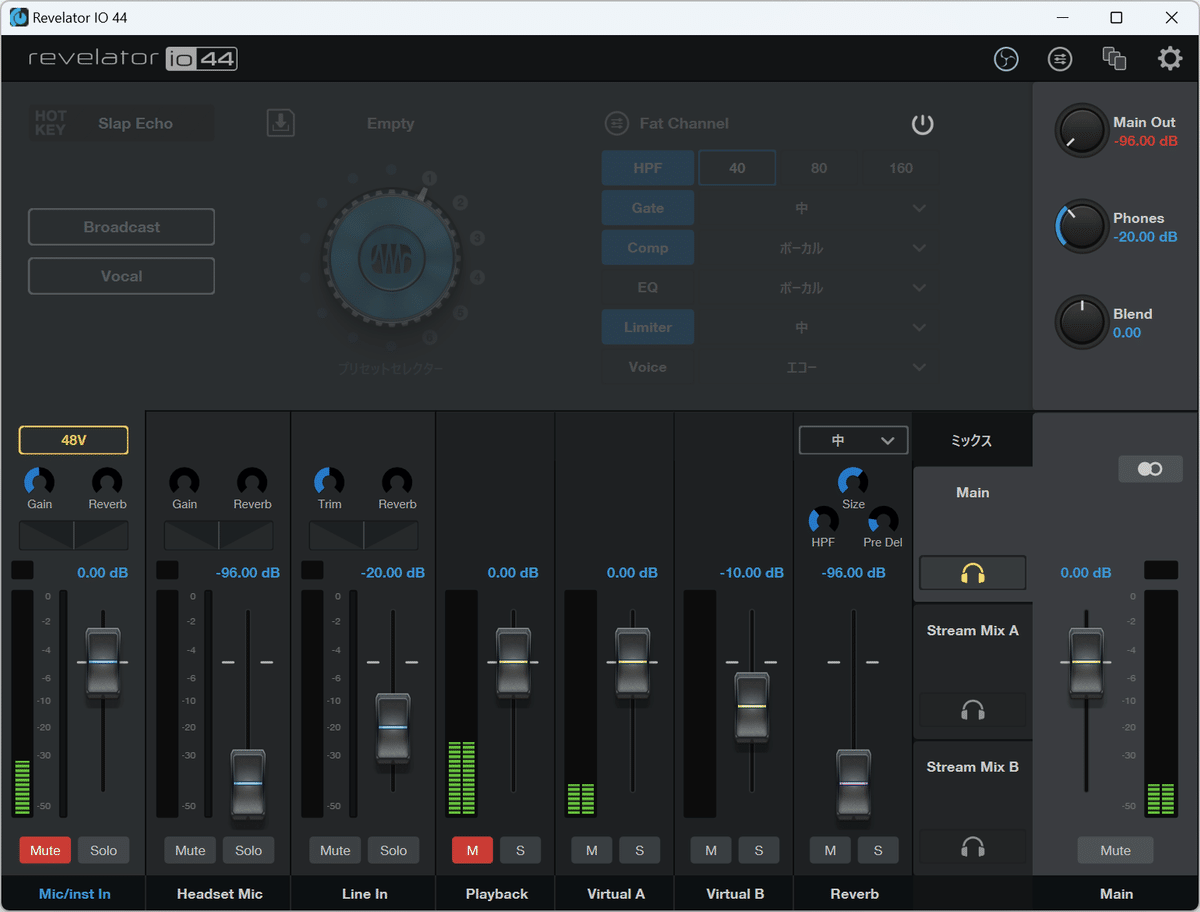Click the Line In Trim knob
Image resolution: width=1200 pixels, height=912 pixels.
pos(329,481)
